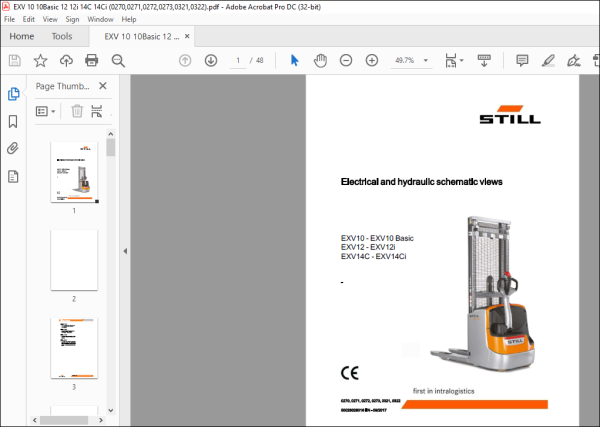
Task: Print the document
Action: (x=91, y=60)
